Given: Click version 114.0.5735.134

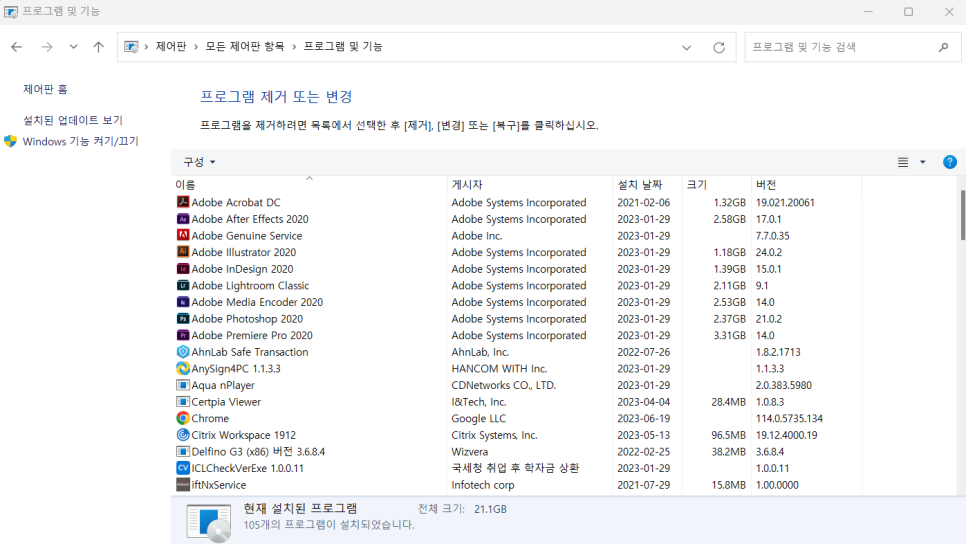Looking at the screenshot, I should pyautogui.click(x=789, y=418).
